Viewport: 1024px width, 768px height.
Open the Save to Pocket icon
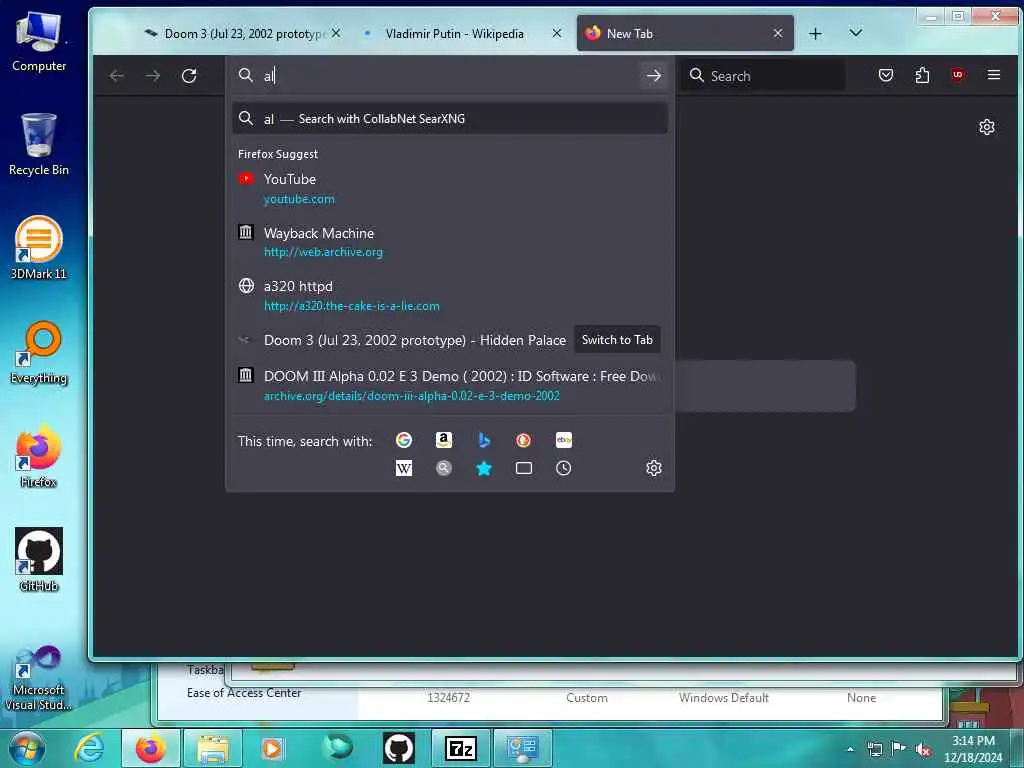[886, 75]
